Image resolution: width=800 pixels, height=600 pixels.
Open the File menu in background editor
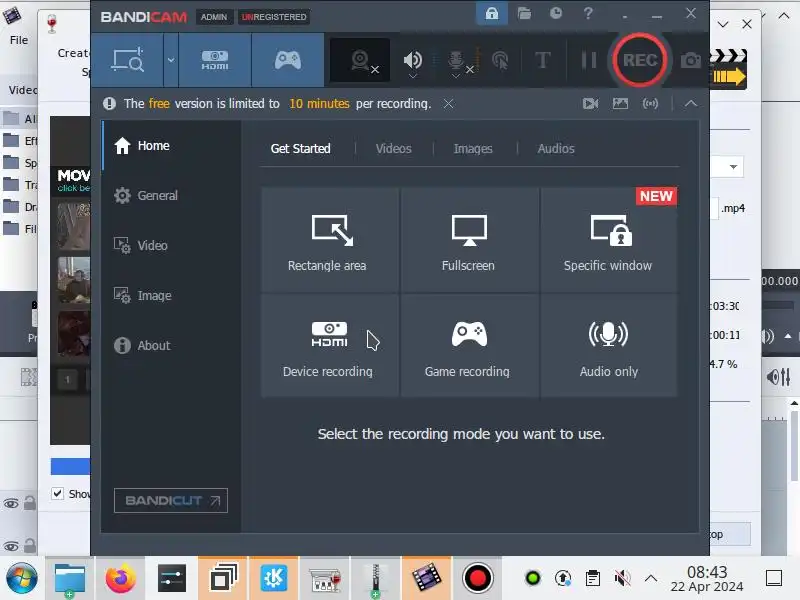pyautogui.click(x=19, y=40)
